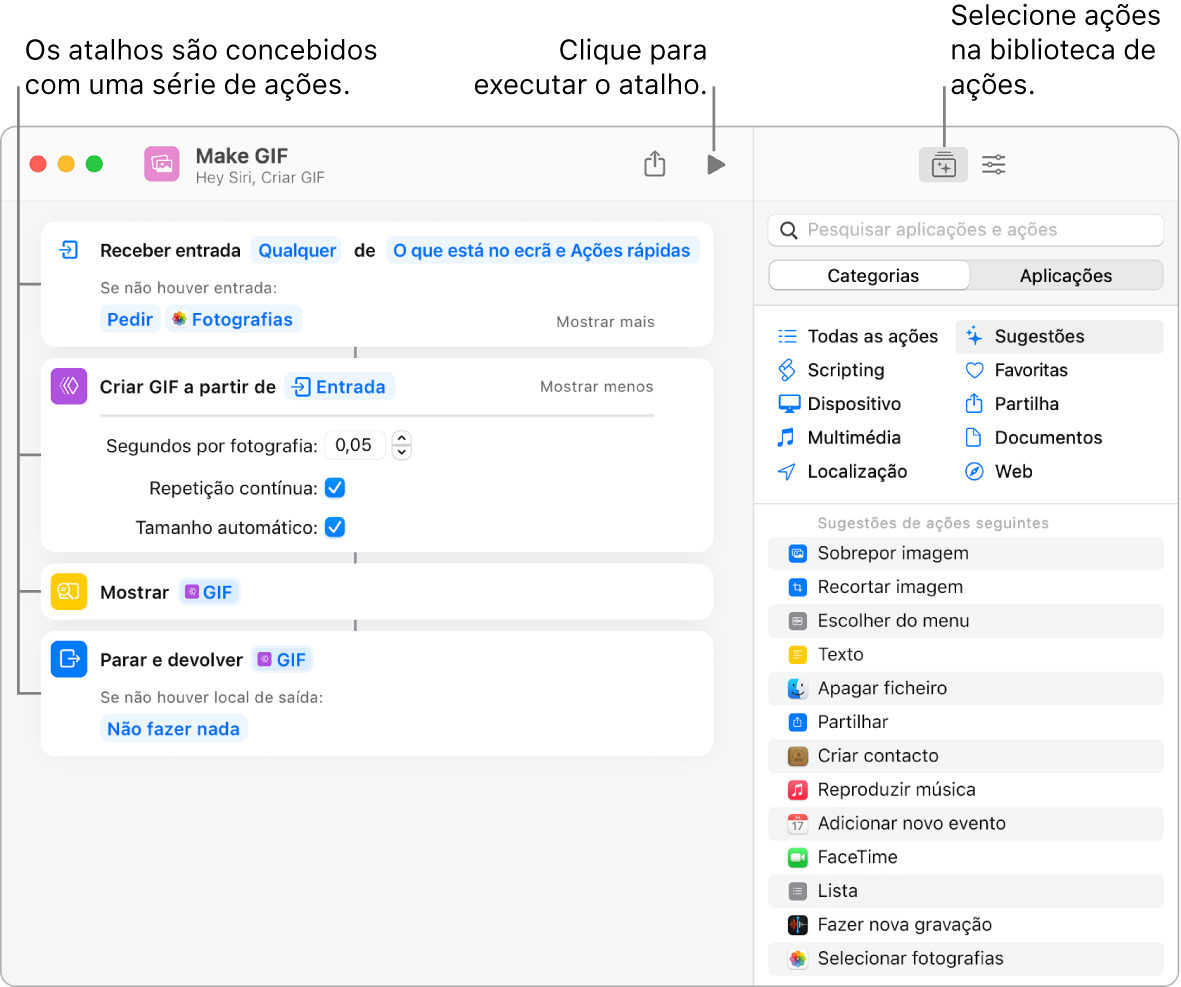The image size is (1181, 987).
Task: Click the Documentos category icon
Action: (x=975, y=437)
